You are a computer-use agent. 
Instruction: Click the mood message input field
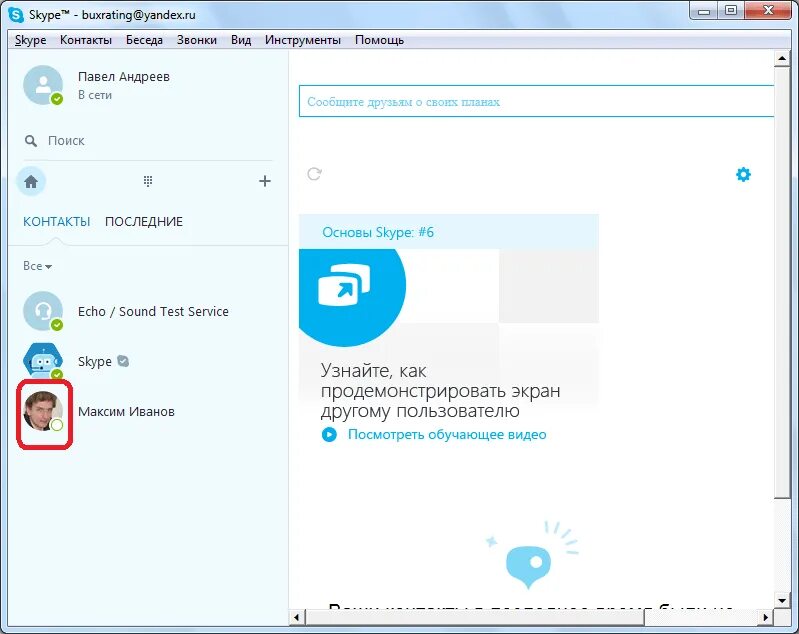(536, 101)
